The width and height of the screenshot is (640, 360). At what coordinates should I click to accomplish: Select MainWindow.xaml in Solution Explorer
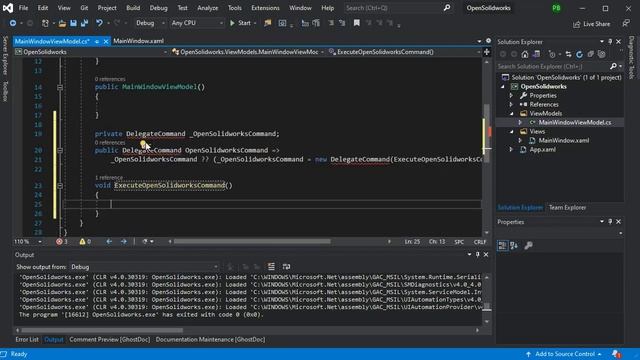click(563, 140)
